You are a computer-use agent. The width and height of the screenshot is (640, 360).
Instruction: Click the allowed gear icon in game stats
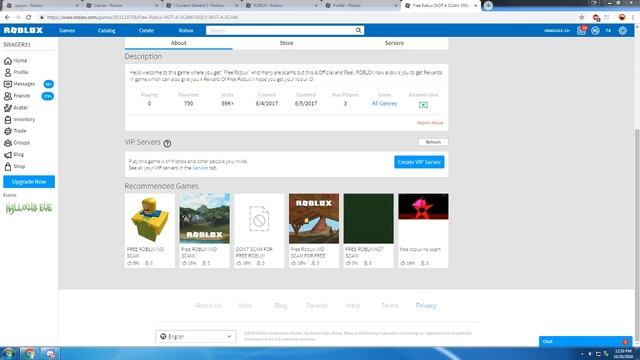[x=423, y=105]
